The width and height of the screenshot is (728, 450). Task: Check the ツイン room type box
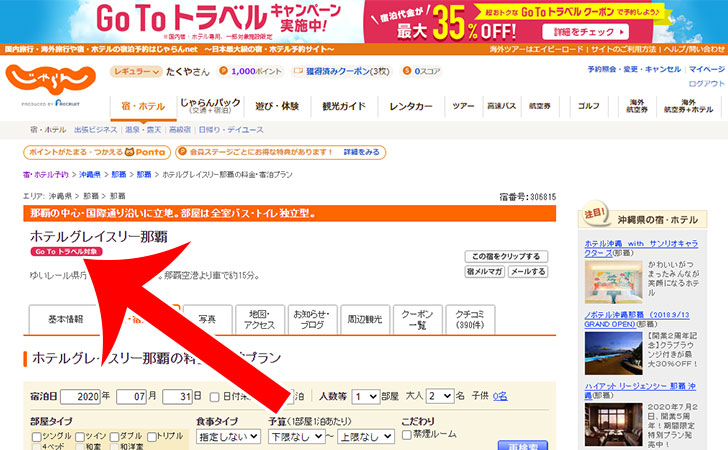point(80,437)
